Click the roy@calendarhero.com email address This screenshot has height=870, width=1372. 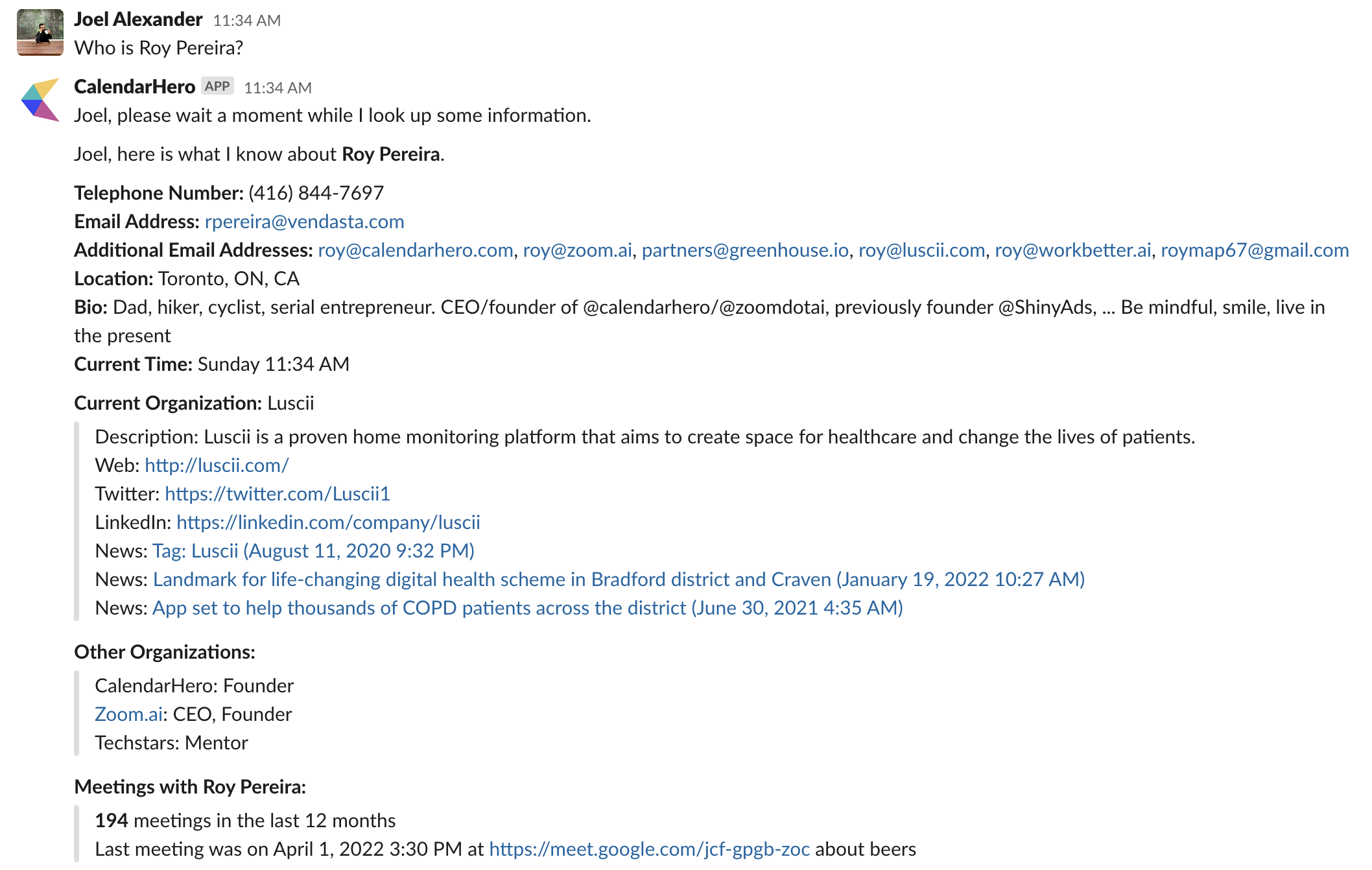(415, 250)
